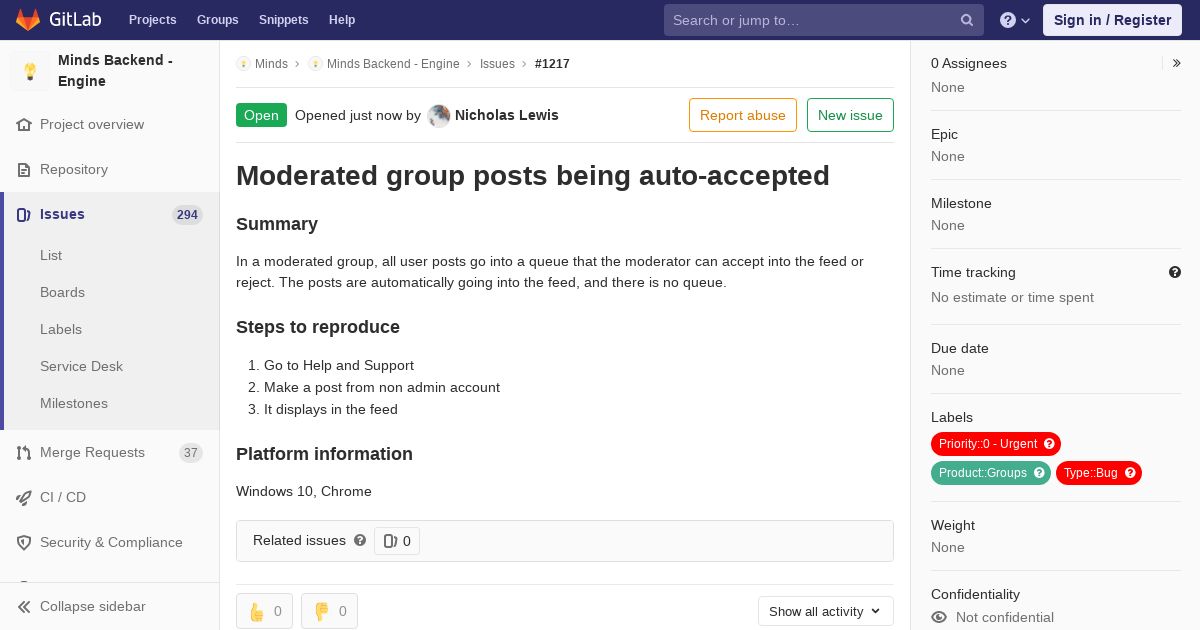Click the Minds breadcrumb avatar icon
Screen dimensions: 1200x630
coord(243,64)
